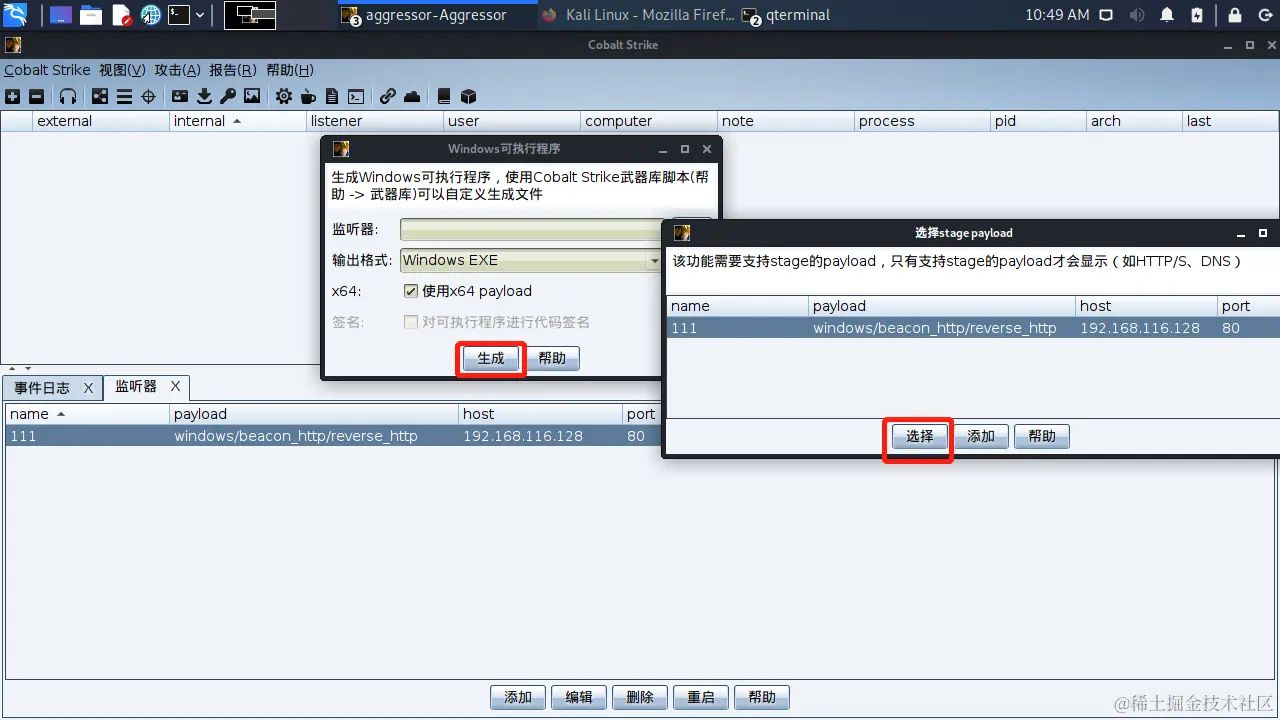The width and height of the screenshot is (1280, 720).
Task: Switch to the 事件日志 tab
Action: pyautogui.click(x=42, y=388)
